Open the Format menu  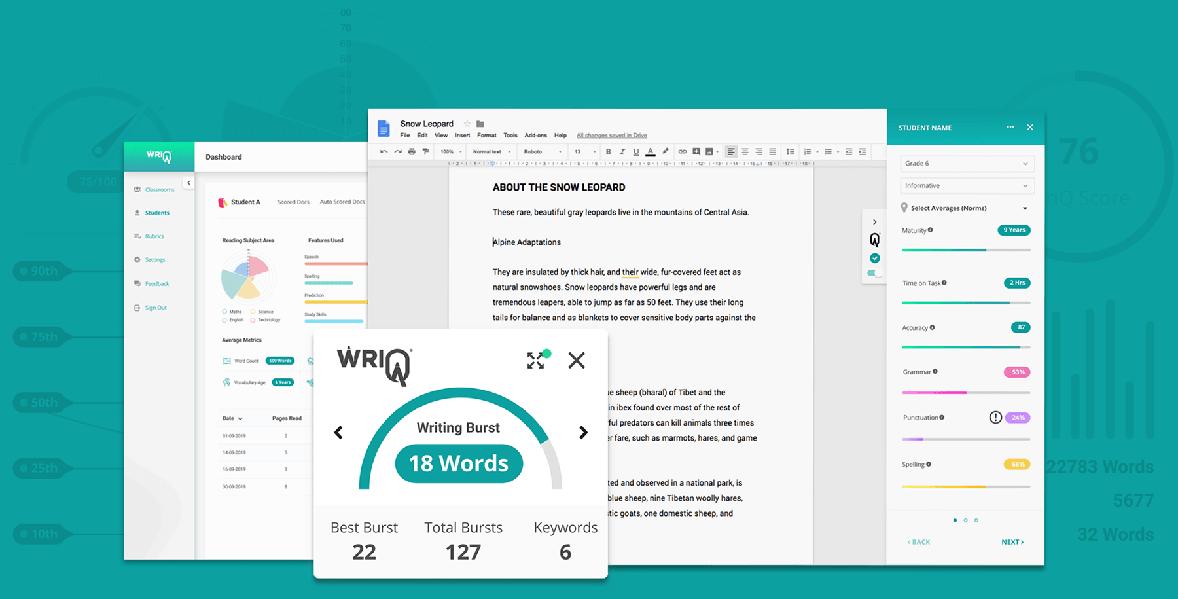tap(487, 135)
